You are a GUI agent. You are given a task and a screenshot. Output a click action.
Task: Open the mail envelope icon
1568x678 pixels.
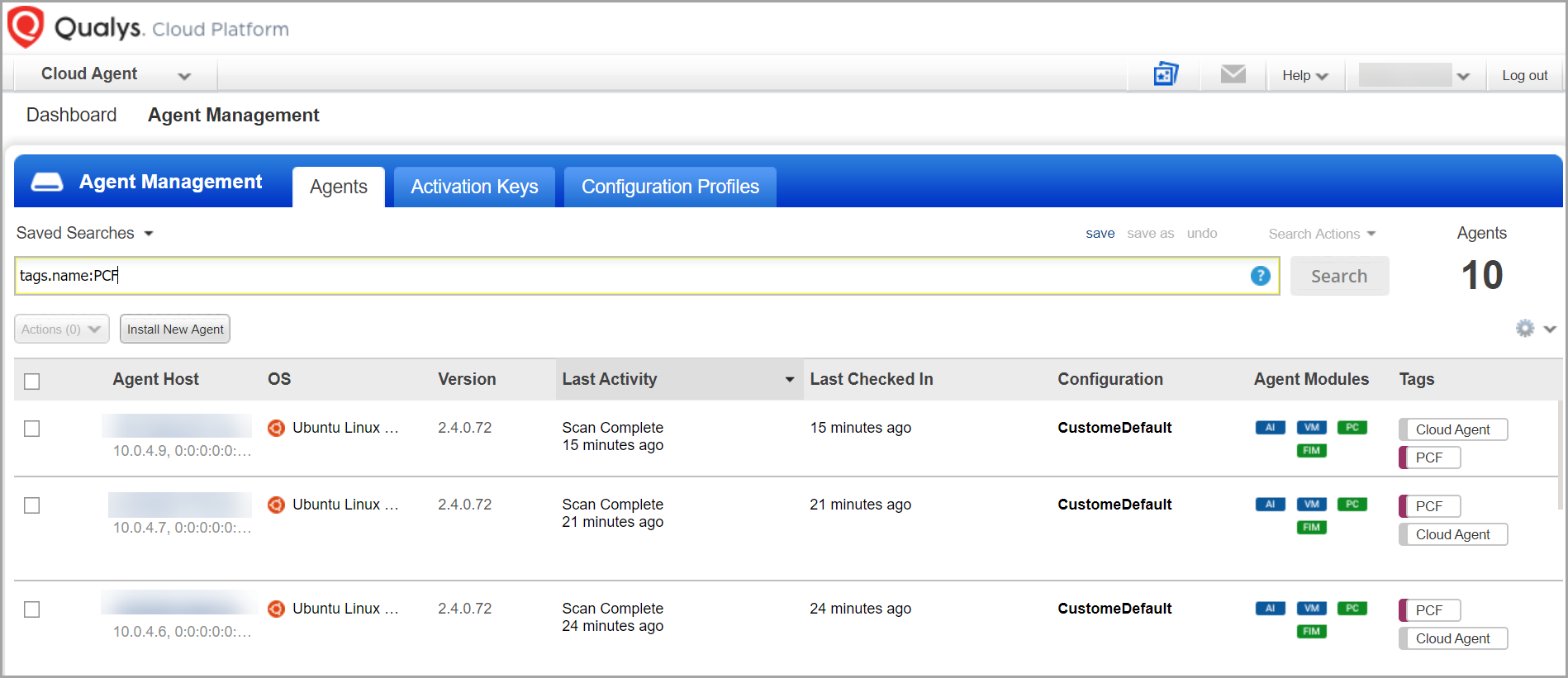pyautogui.click(x=1233, y=74)
